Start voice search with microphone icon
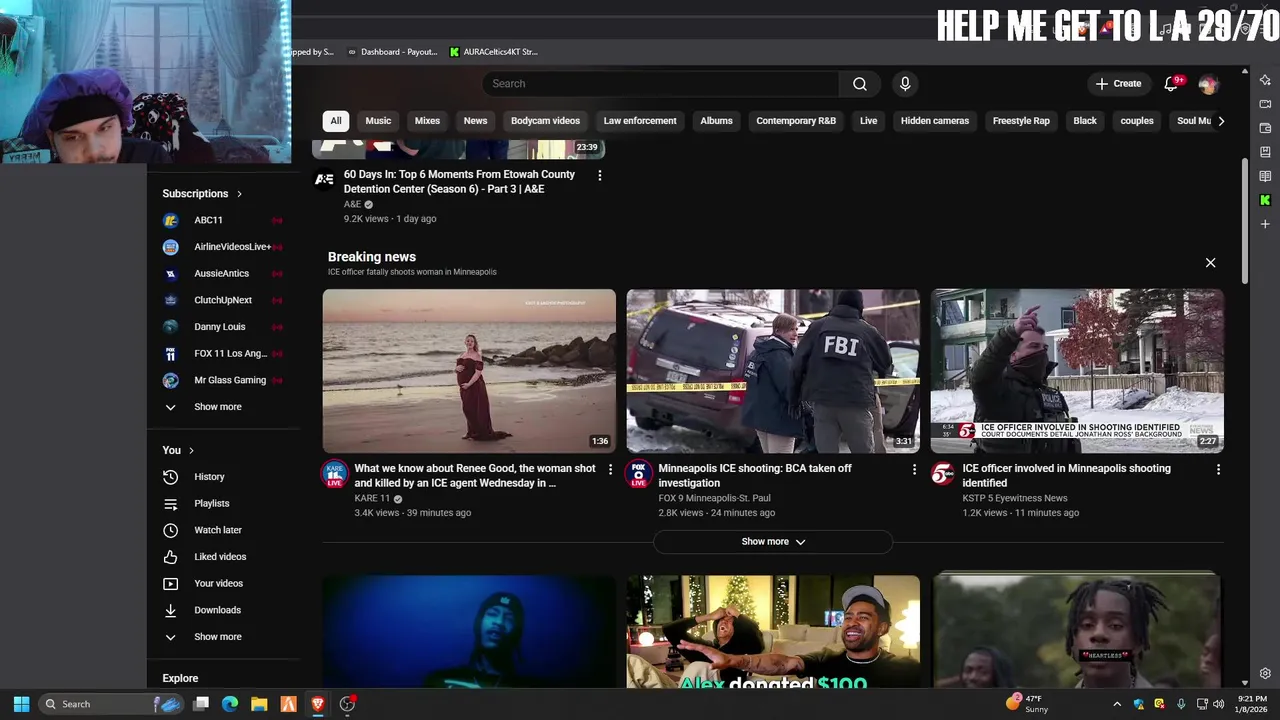The image size is (1280, 720). pyautogui.click(x=905, y=84)
